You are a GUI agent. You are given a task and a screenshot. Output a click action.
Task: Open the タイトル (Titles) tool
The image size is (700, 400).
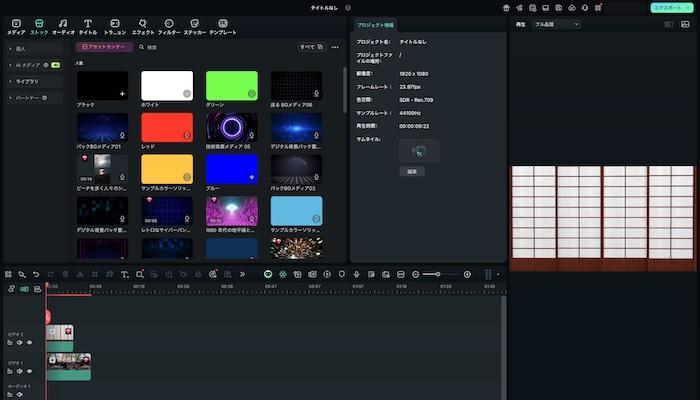tap(89, 25)
